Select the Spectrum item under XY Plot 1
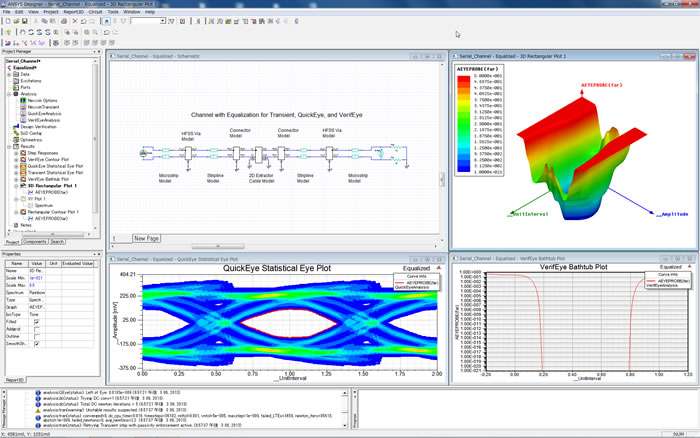Image resolution: width=700 pixels, height=438 pixels. point(44,205)
